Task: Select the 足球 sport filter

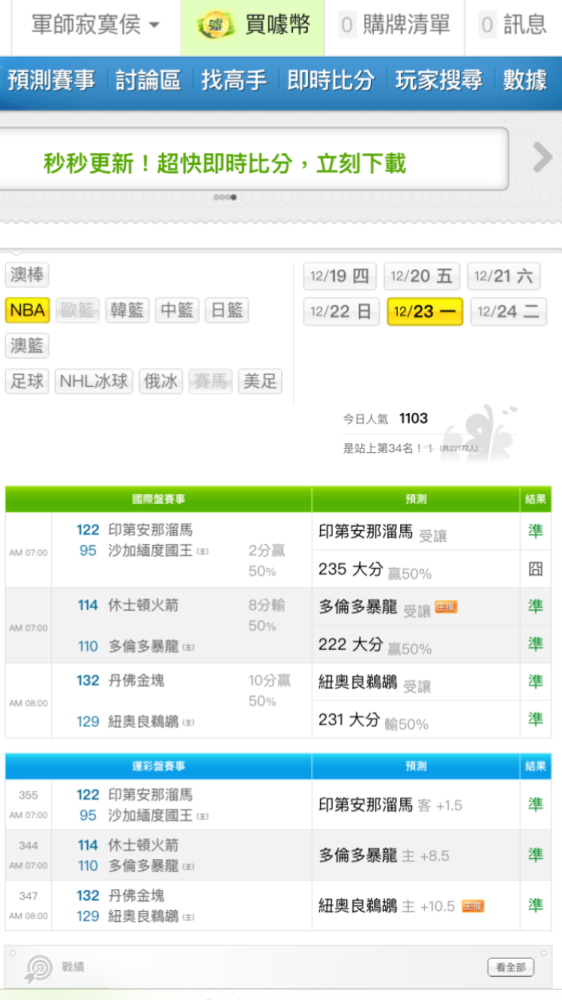Action: [27, 381]
